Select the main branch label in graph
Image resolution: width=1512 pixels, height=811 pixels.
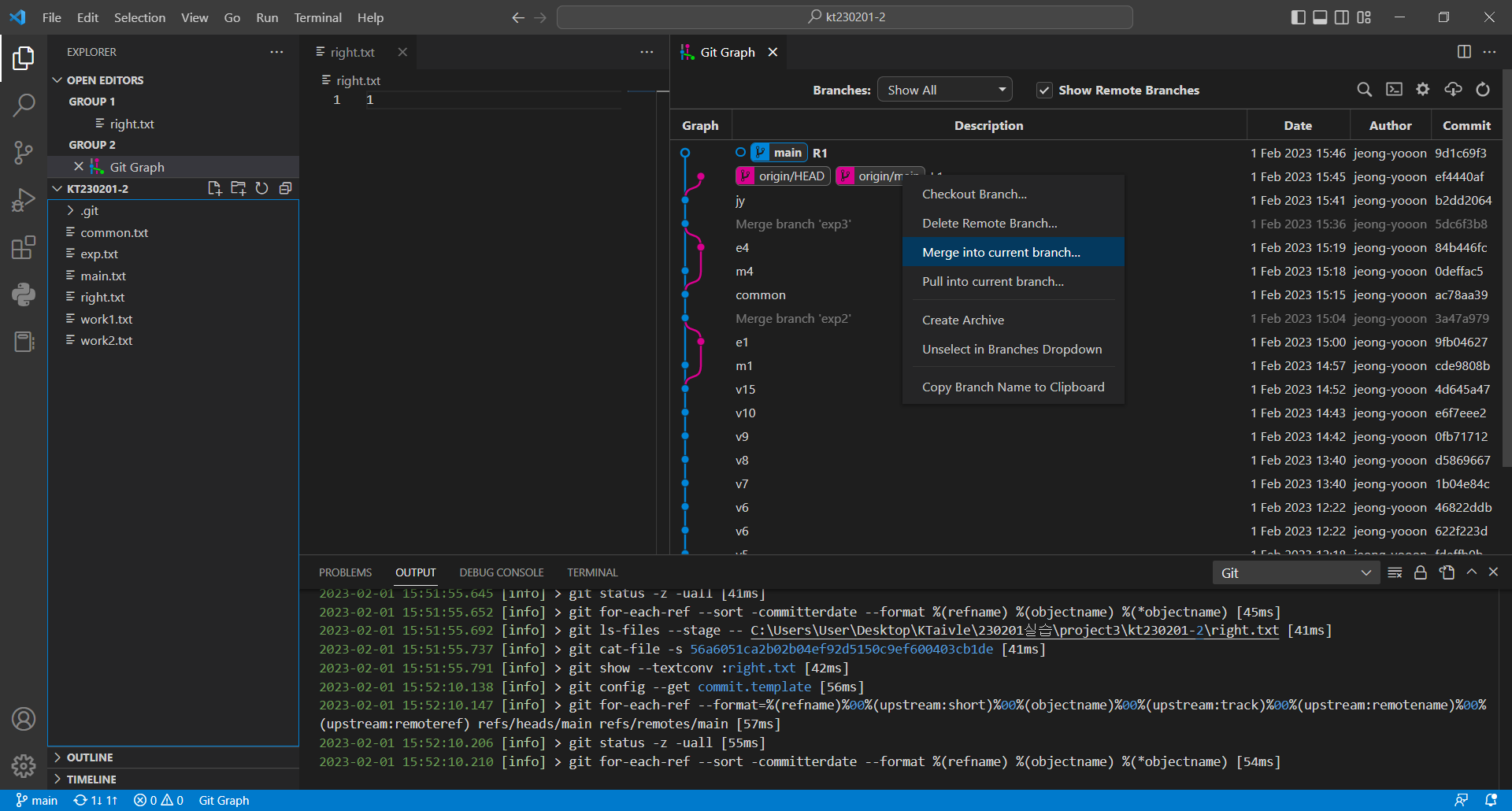click(x=779, y=153)
